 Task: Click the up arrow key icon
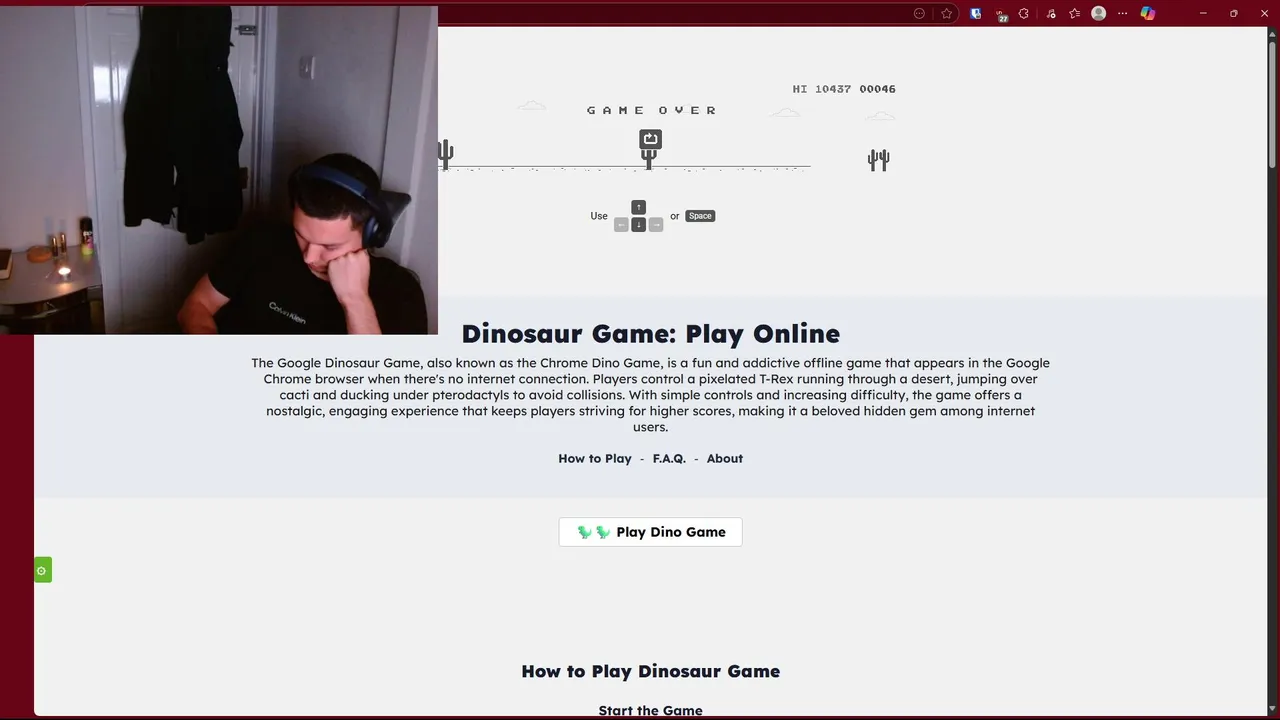click(x=638, y=208)
